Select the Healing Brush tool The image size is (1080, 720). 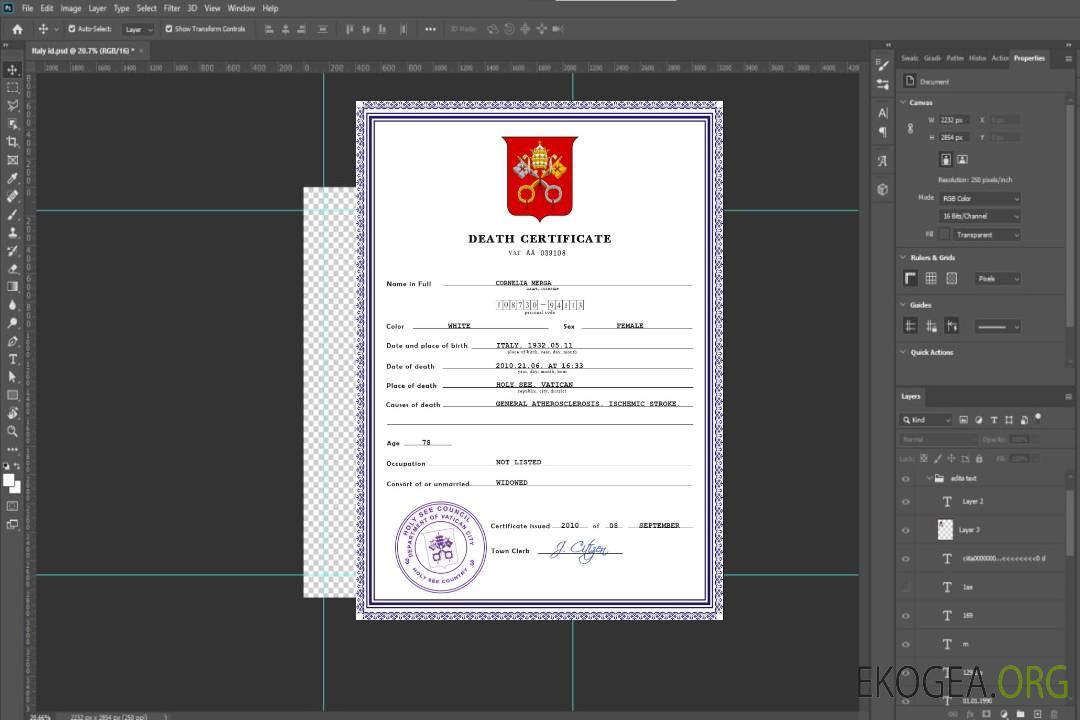click(12, 196)
